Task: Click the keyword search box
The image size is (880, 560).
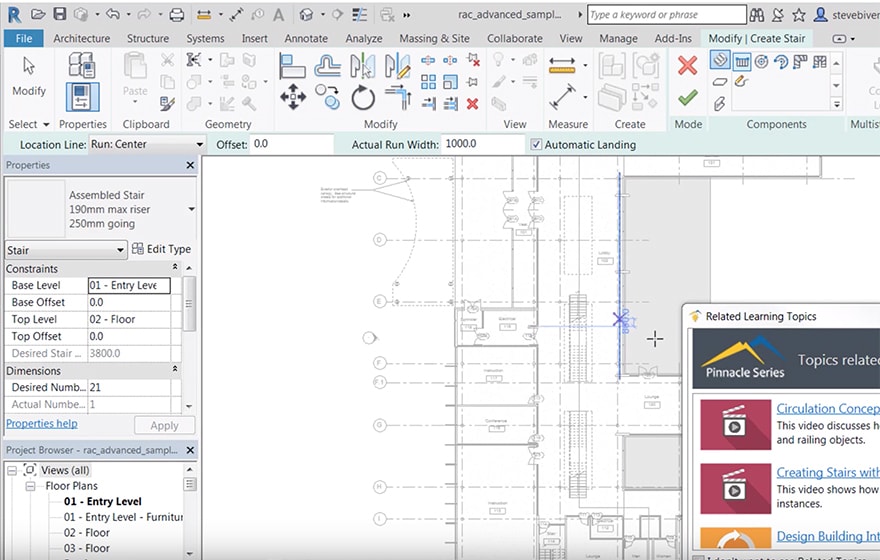Action: click(667, 15)
